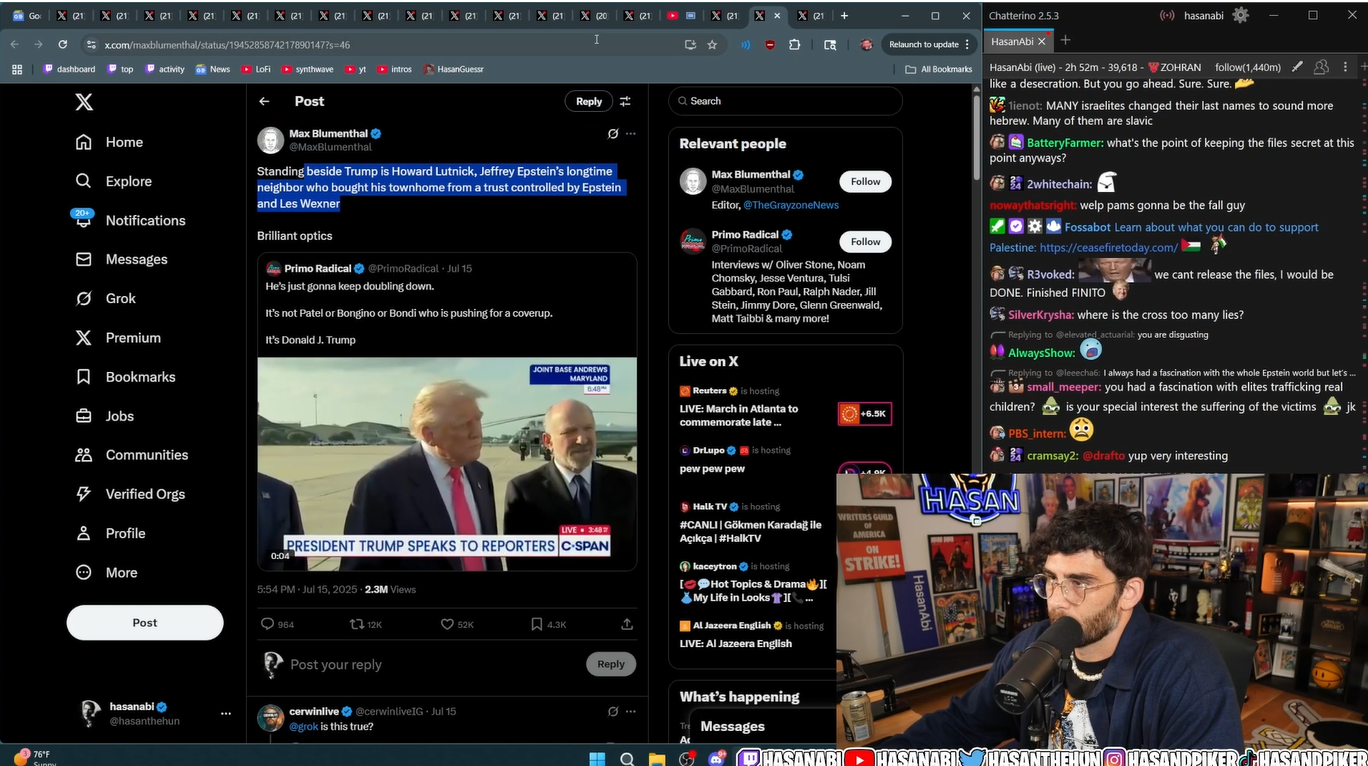Open Grok icon on cerwinlive's reply
Image resolution: width=1368 pixels, height=766 pixels.
coord(613,711)
